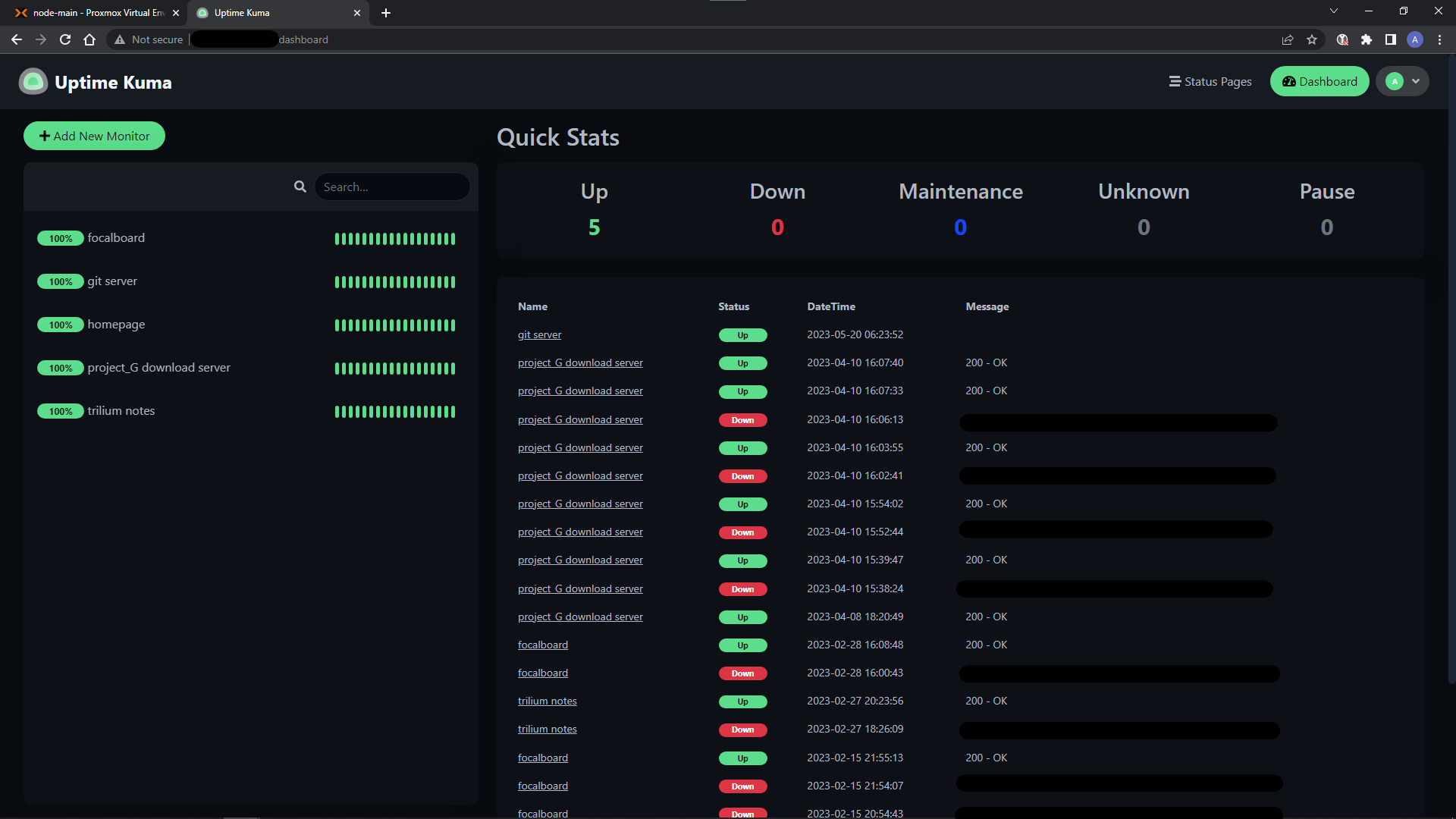Select project_G download server monitor in sidebar

(x=250, y=368)
